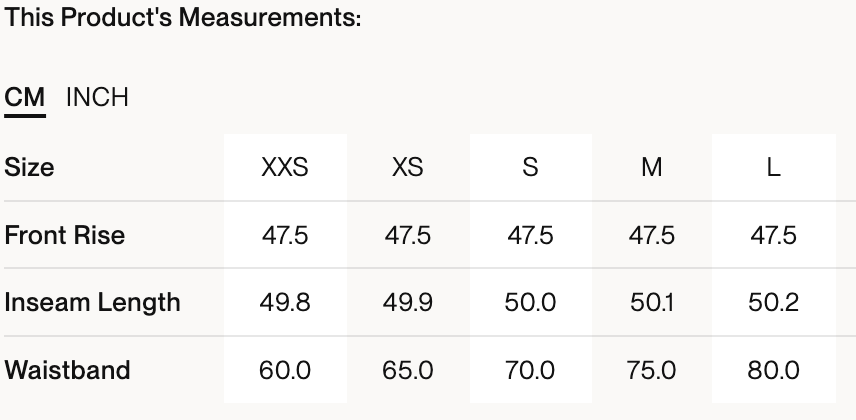Select the XXS size column header

[285, 168]
